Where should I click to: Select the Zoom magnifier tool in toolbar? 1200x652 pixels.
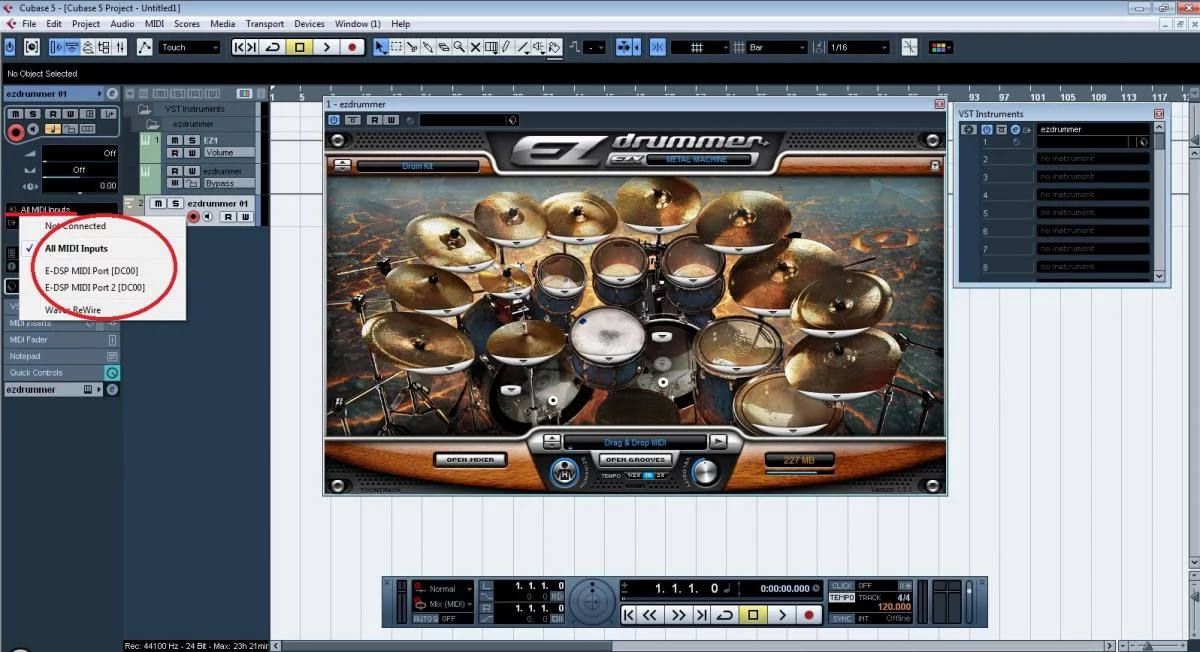pos(459,47)
